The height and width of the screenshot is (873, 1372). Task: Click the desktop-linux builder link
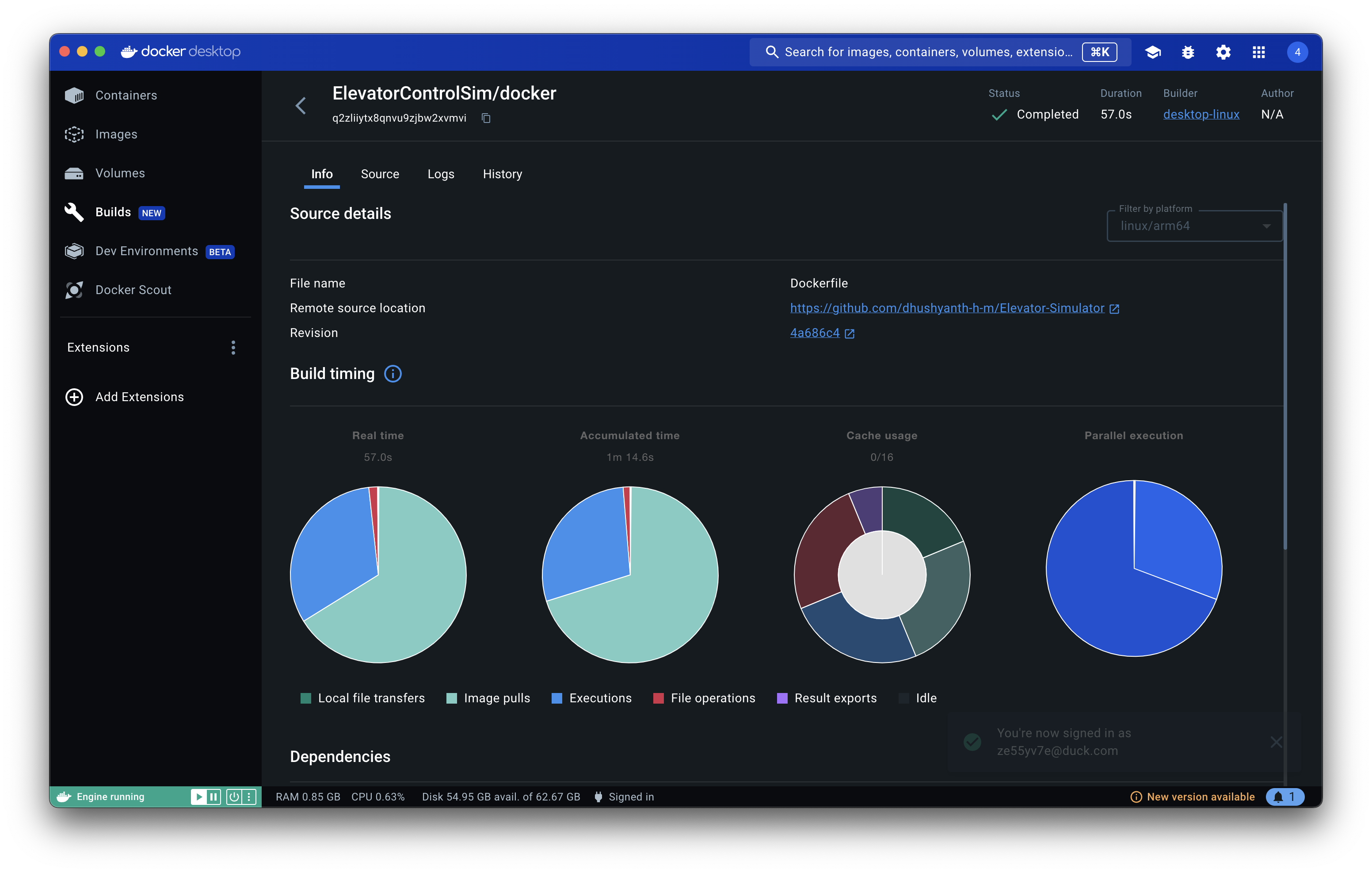click(1200, 114)
